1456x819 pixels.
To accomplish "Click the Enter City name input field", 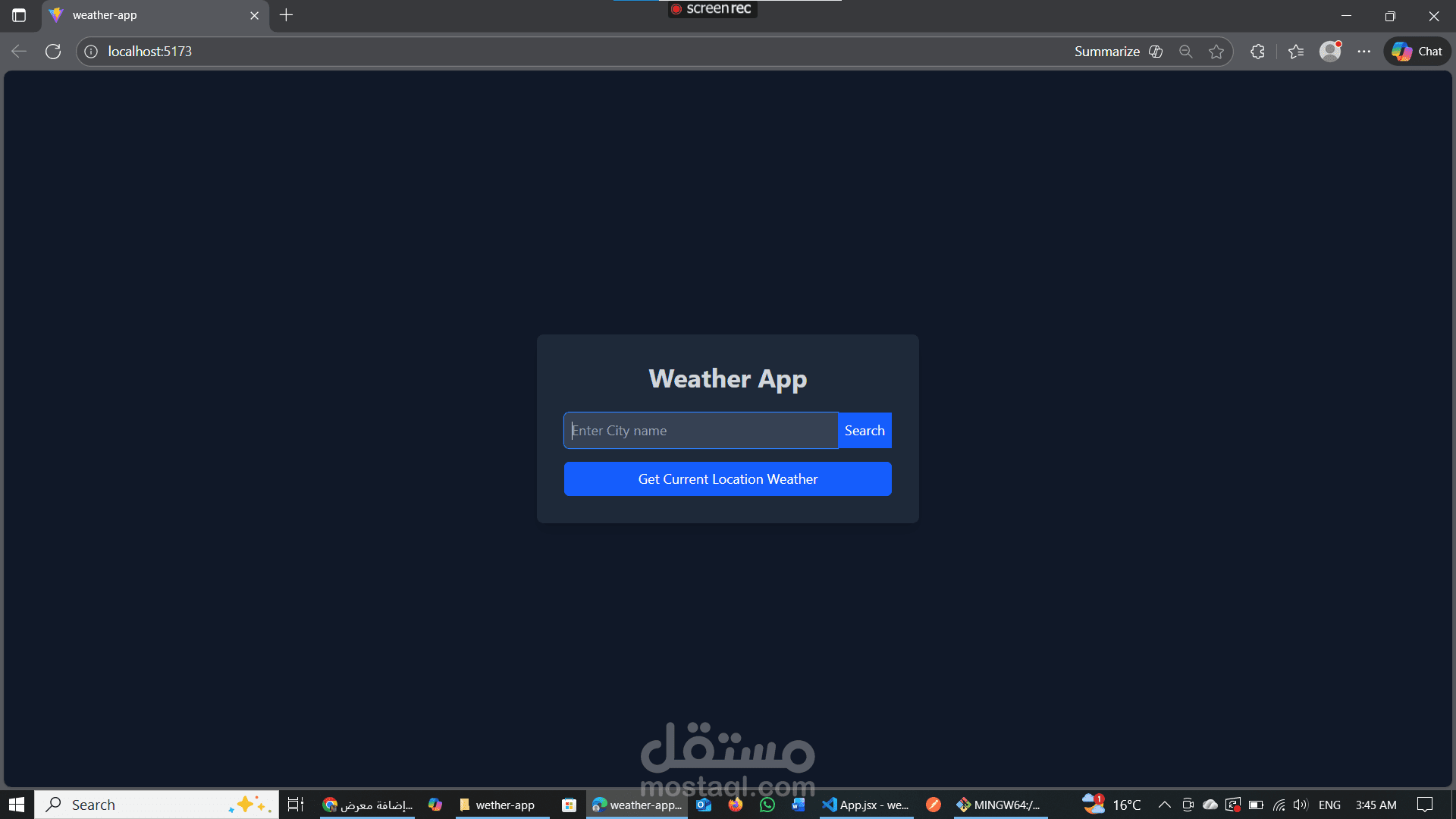I will (698, 430).
